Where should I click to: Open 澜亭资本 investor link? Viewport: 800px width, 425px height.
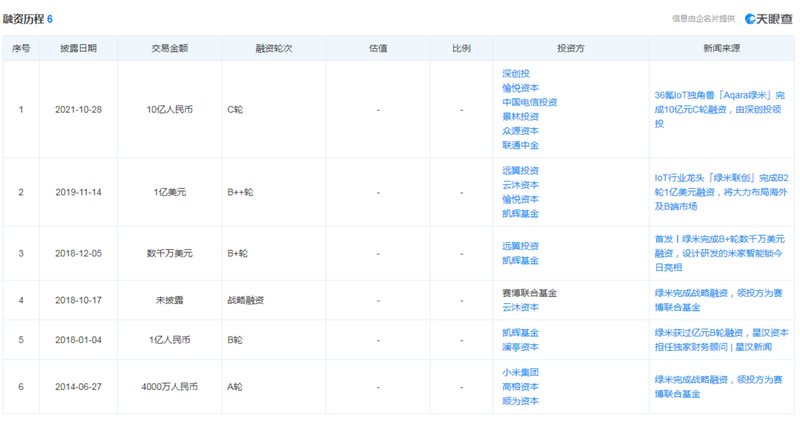click(x=520, y=347)
